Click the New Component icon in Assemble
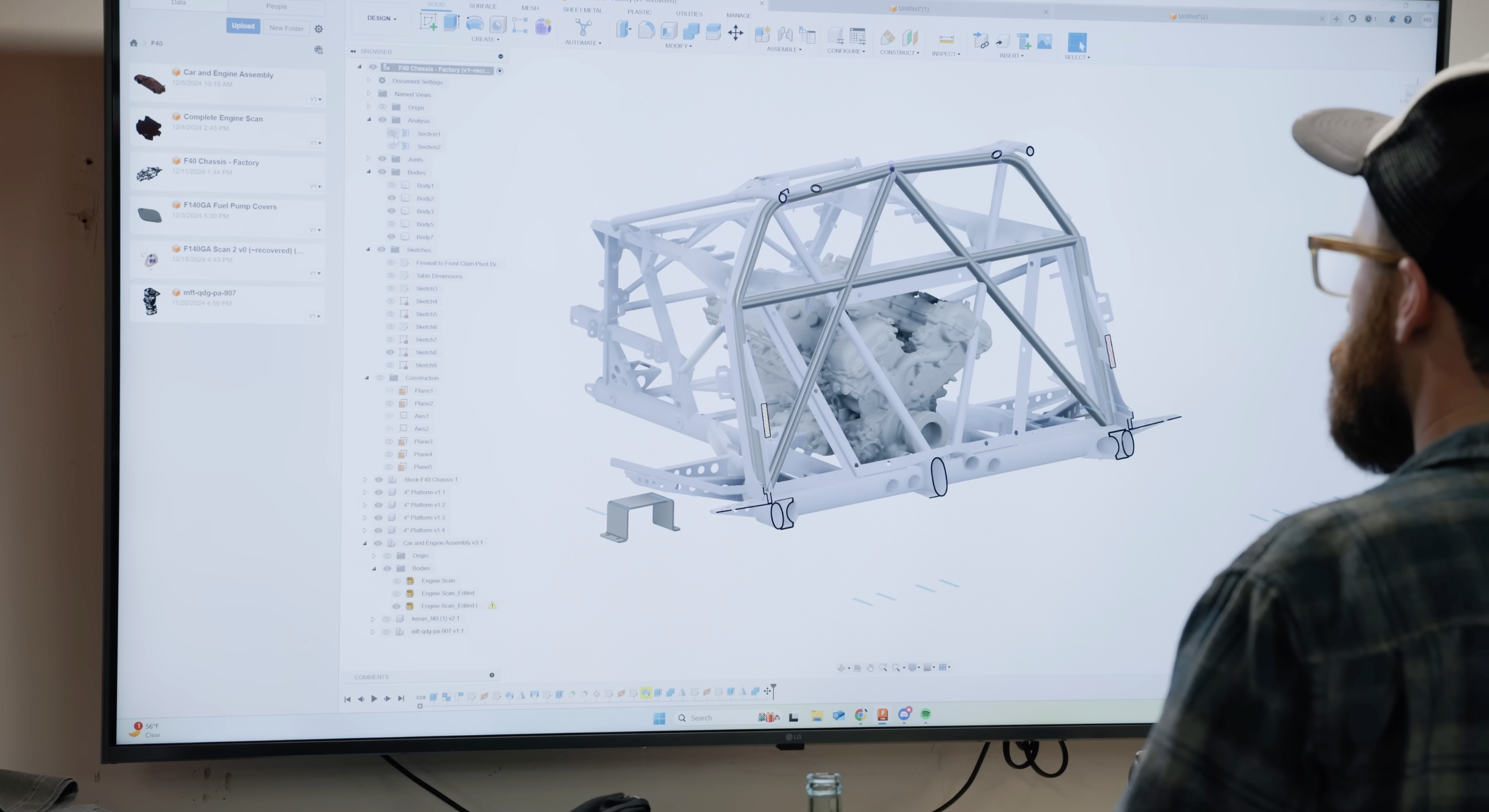This screenshot has height=812, width=1489. click(762, 35)
